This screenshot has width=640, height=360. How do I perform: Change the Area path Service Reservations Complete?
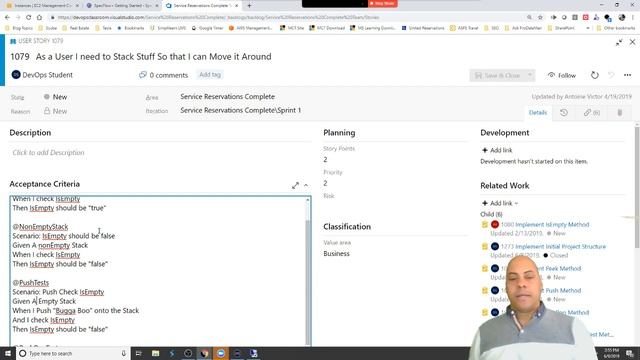(x=227, y=97)
